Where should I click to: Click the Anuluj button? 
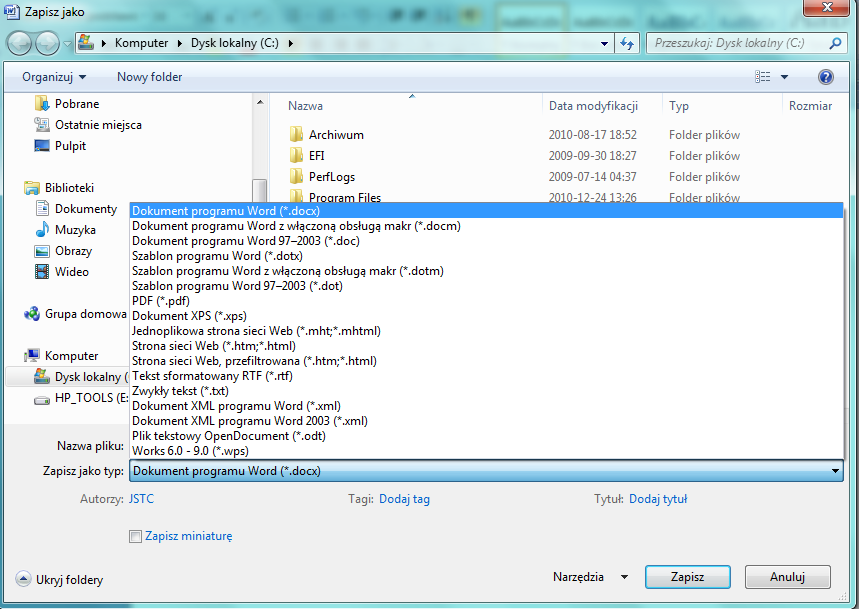point(787,577)
